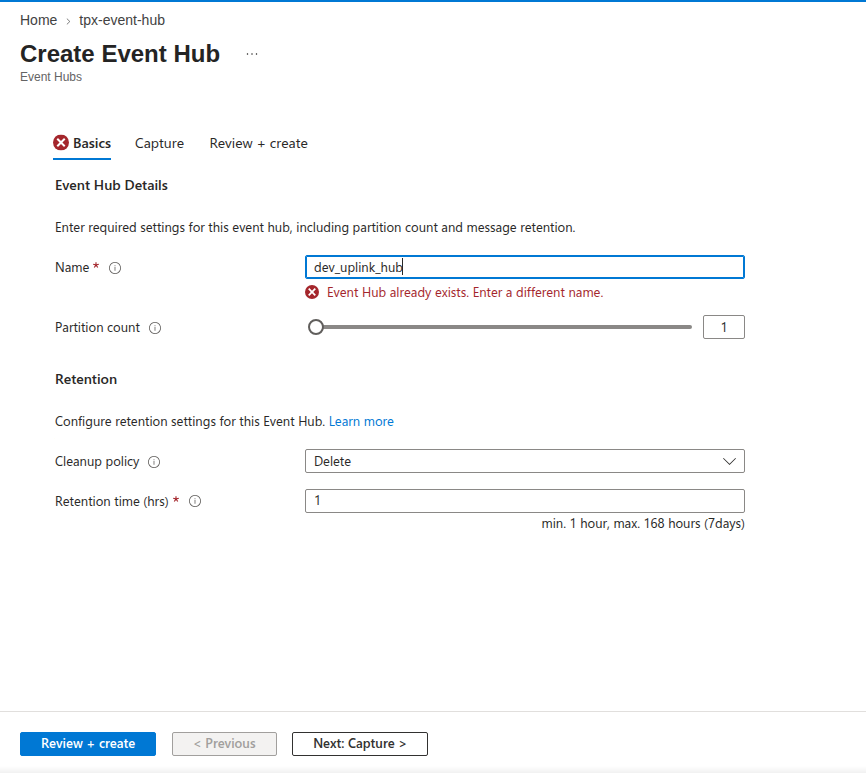The image size is (866, 773).
Task: Click the 'min. 1 hour, max. 168 hours' hint
Action: tap(643, 523)
